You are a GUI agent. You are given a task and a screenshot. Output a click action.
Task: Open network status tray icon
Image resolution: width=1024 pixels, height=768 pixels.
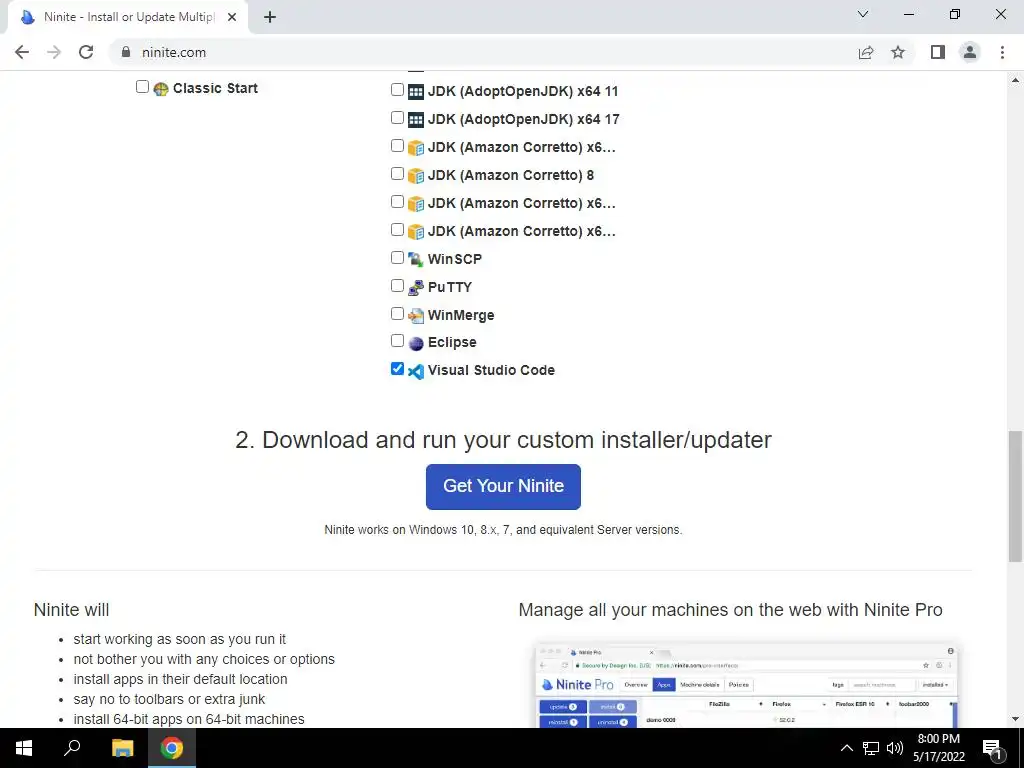871,748
